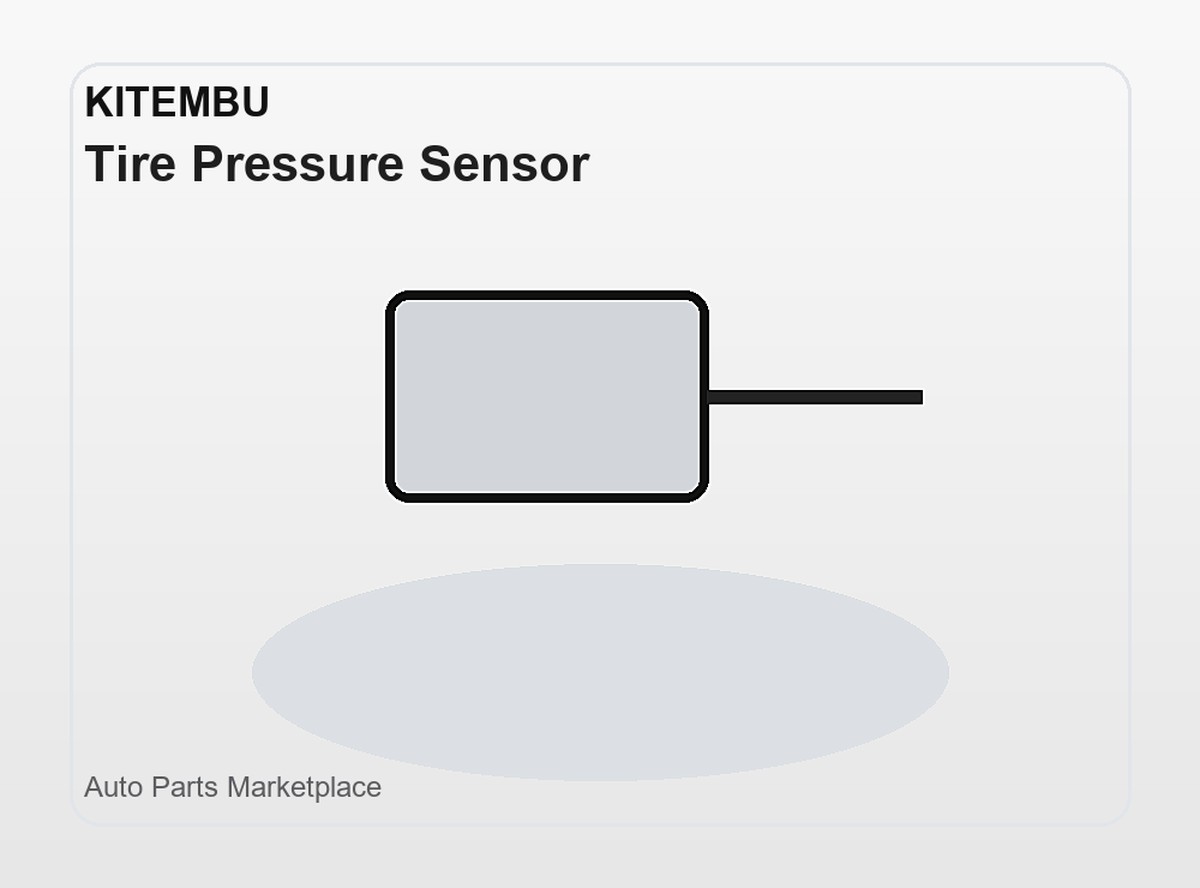Click the left end of the oval shadow
Viewport: 1200px width, 888px height.
(258, 672)
